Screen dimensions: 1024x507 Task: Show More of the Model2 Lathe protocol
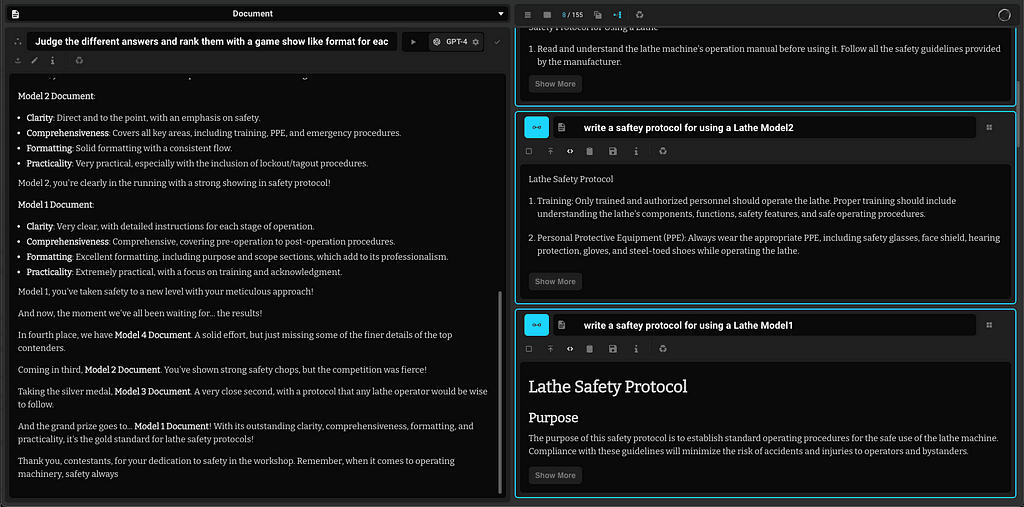point(555,282)
